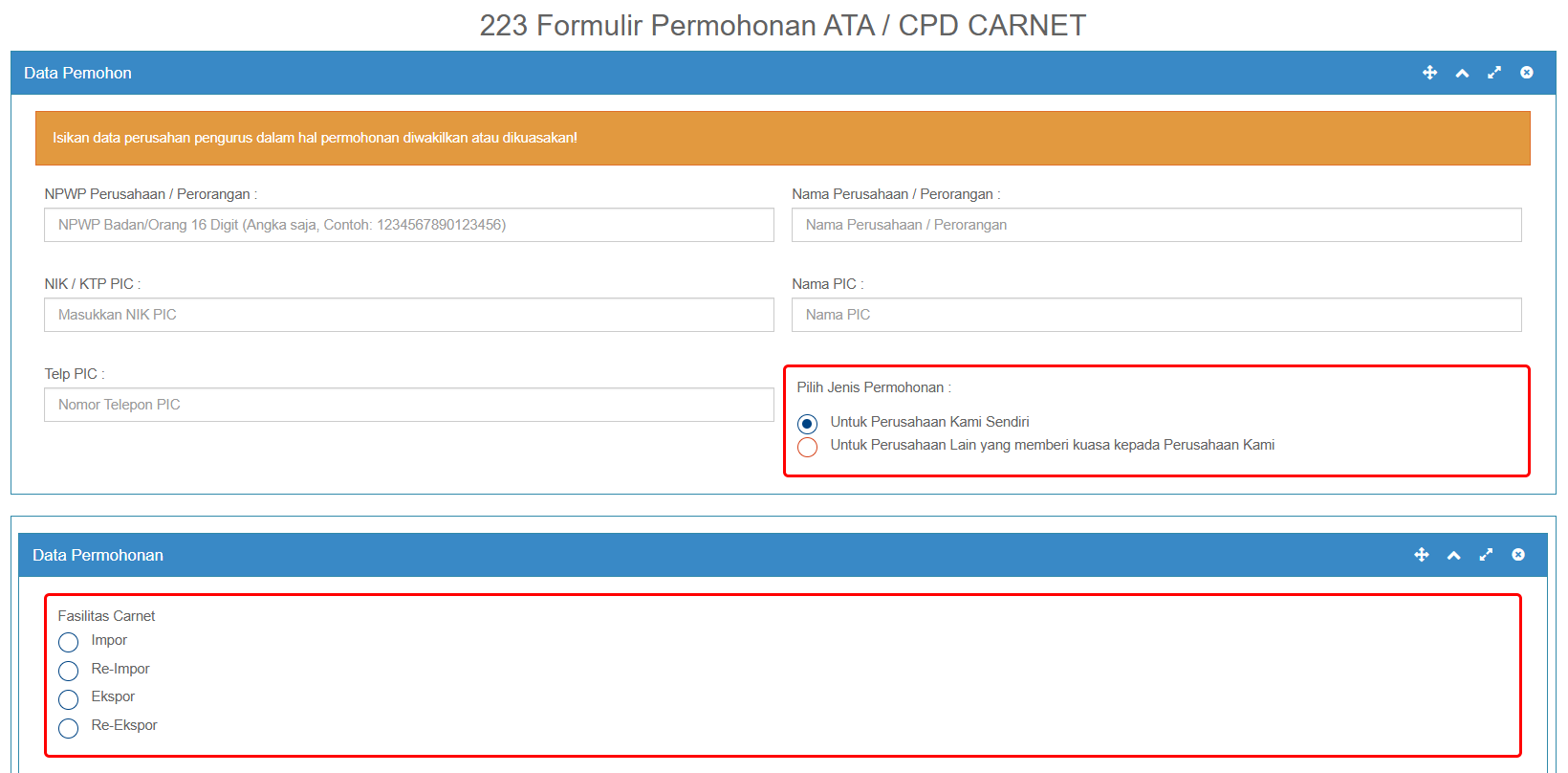The image size is (1568, 773).
Task: Expand Data Permohonan panel to fullscreen
Action: click(x=1486, y=555)
